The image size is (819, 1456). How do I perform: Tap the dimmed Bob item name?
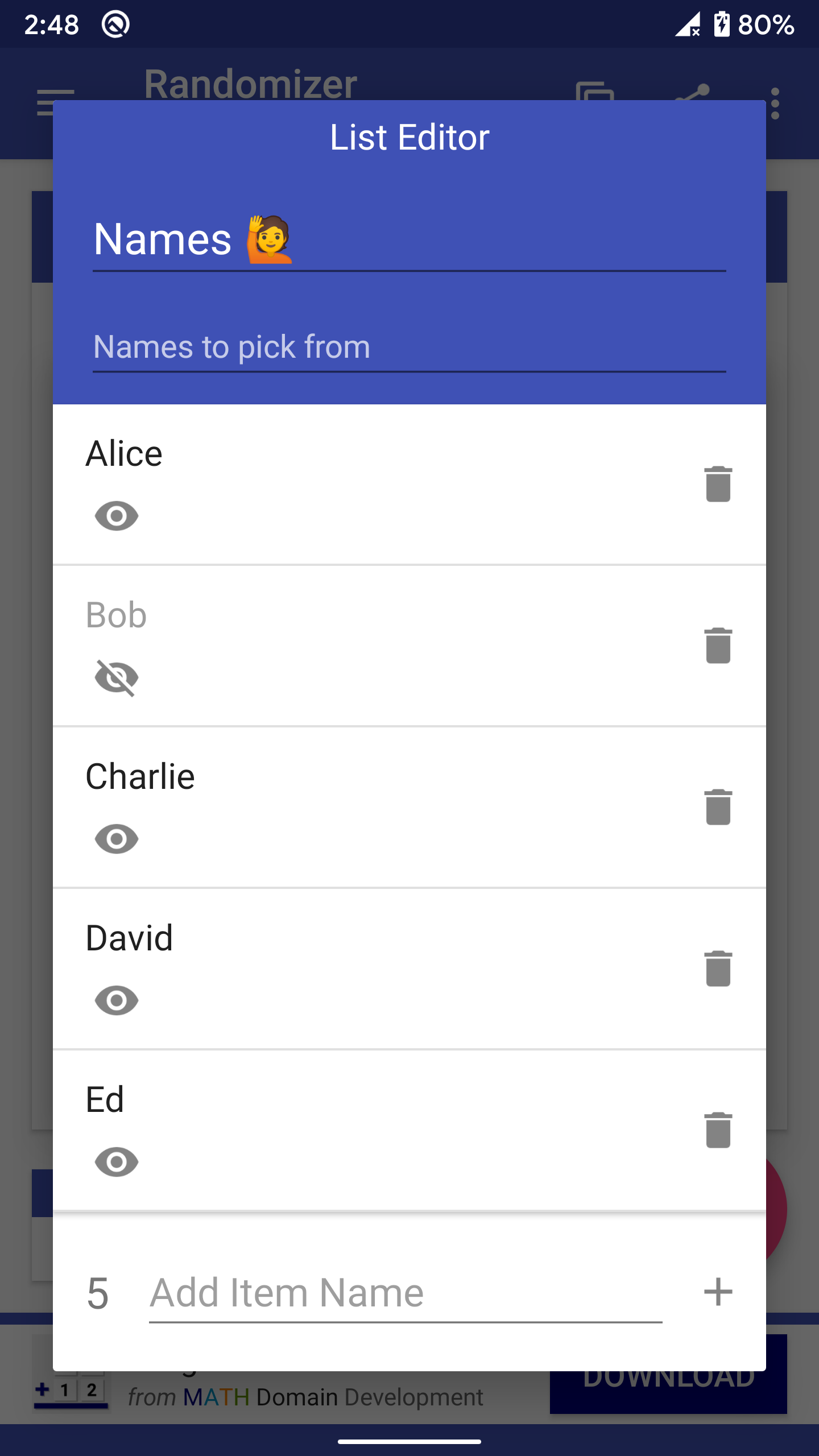(x=116, y=615)
